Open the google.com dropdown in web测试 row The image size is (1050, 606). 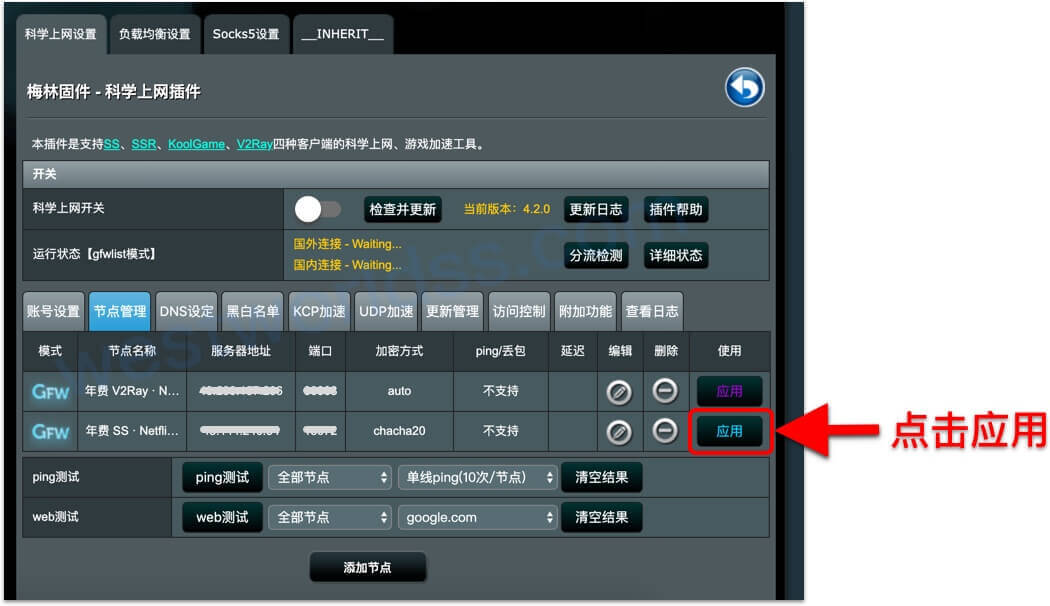click(x=480, y=517)
